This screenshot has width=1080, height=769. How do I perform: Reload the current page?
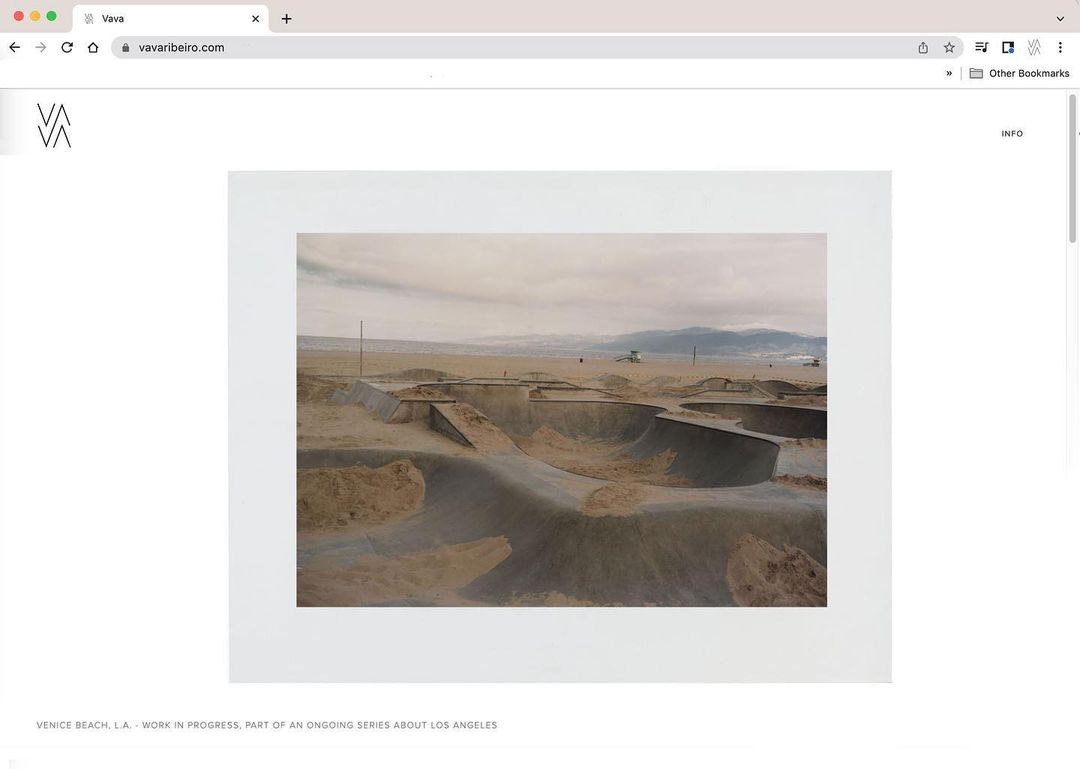[x=67, y=48]
